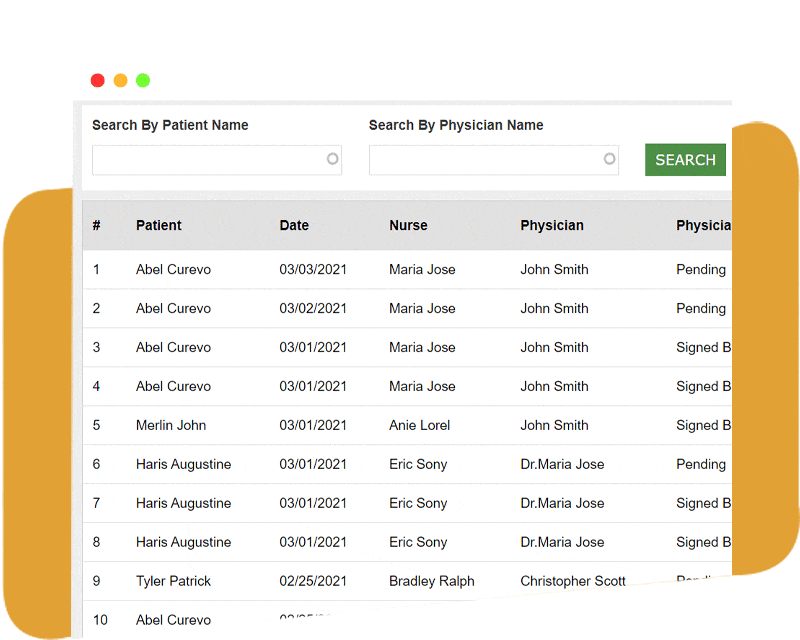
Task: Click Pending status in row 2
Action: (x=701, y=308)
